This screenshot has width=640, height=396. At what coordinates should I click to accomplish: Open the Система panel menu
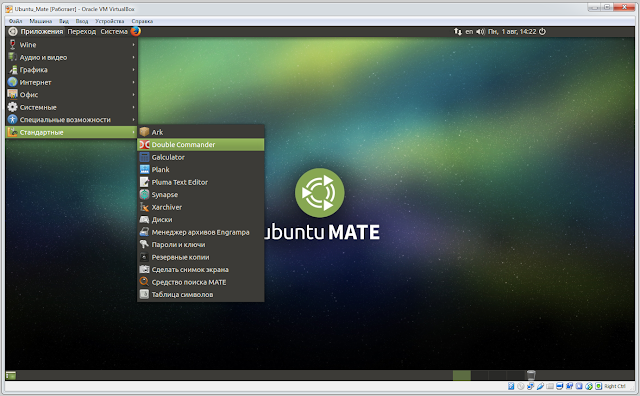point(114,31)
